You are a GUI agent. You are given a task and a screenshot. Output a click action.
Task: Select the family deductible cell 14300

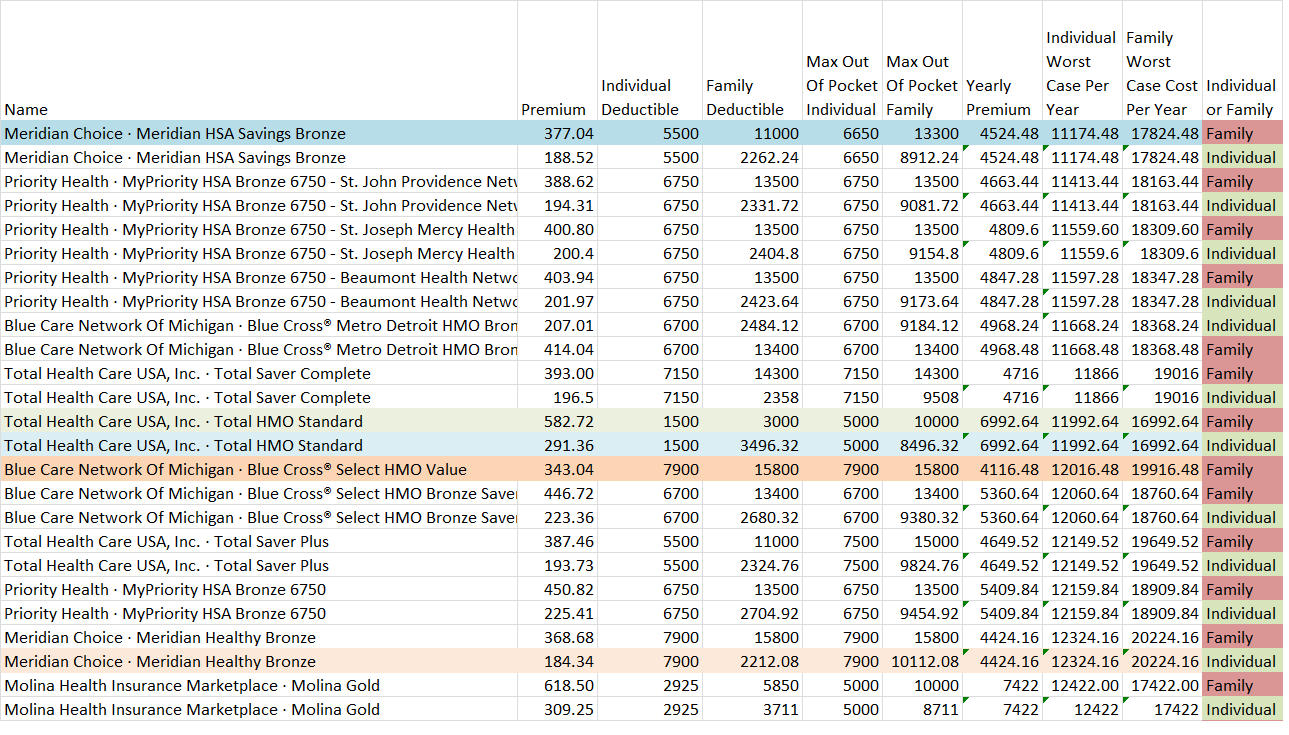752,373
